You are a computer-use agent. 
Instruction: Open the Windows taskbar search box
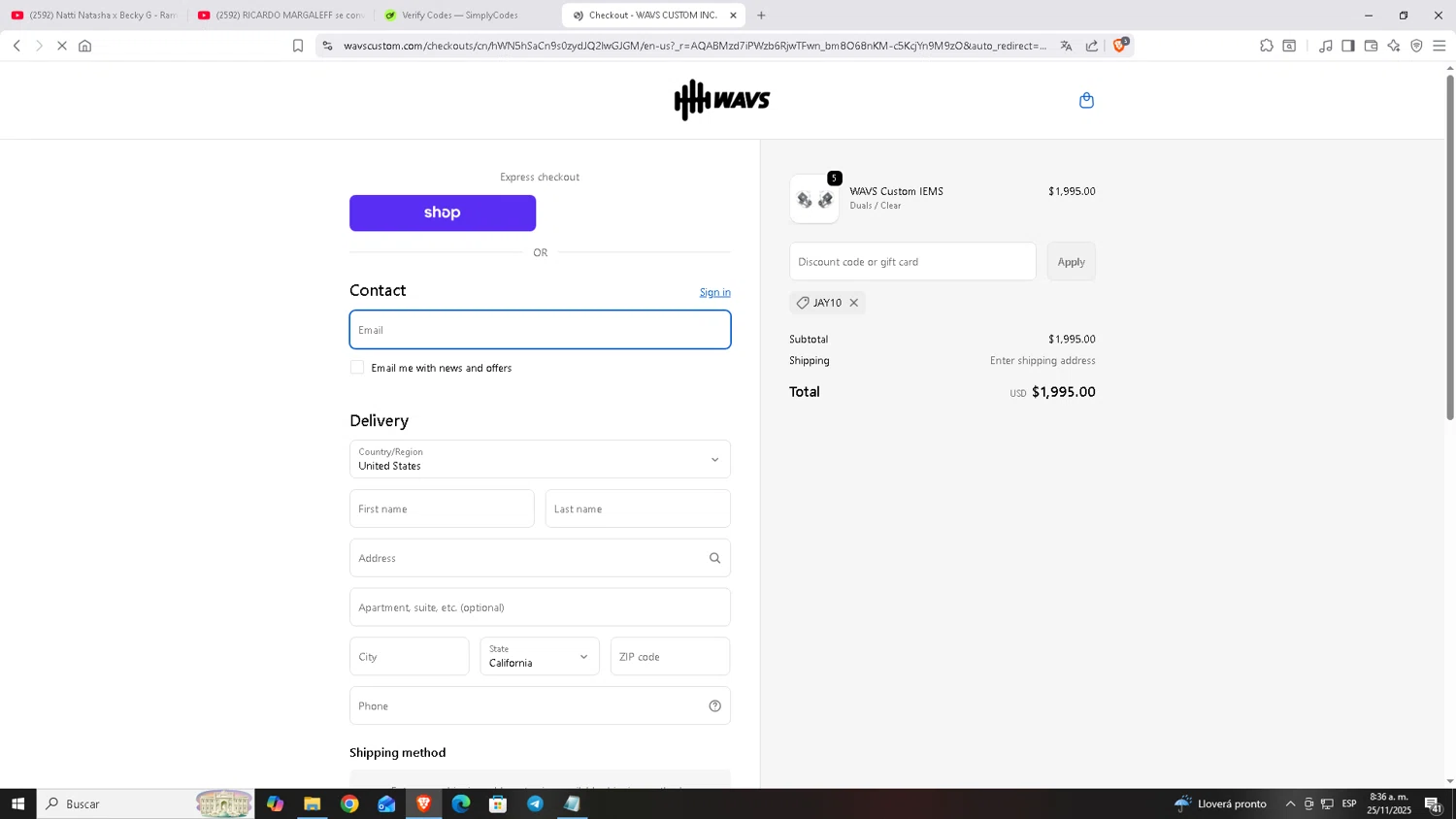(146, 803)
